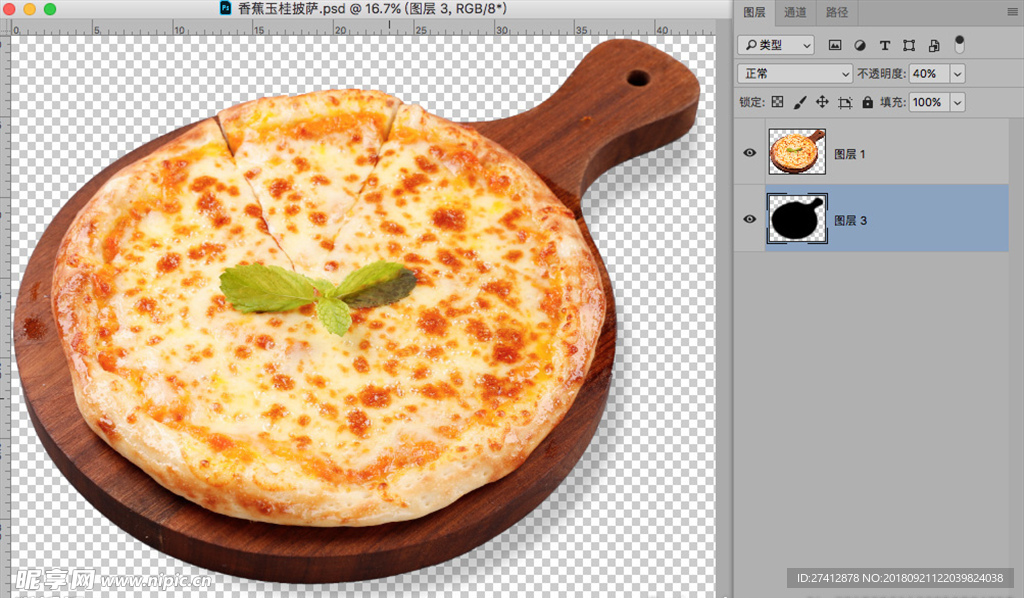Click the 锁定 label

tap(752, 102)
